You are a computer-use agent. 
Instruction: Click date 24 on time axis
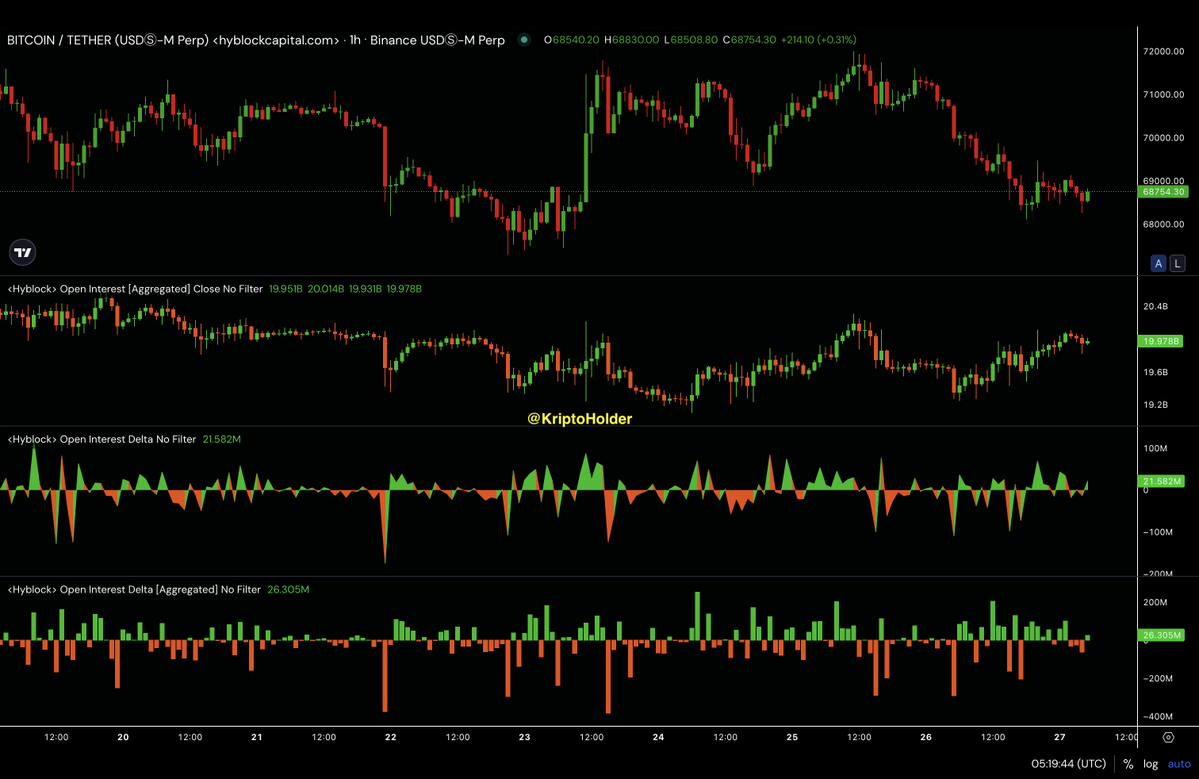[658, 737]
